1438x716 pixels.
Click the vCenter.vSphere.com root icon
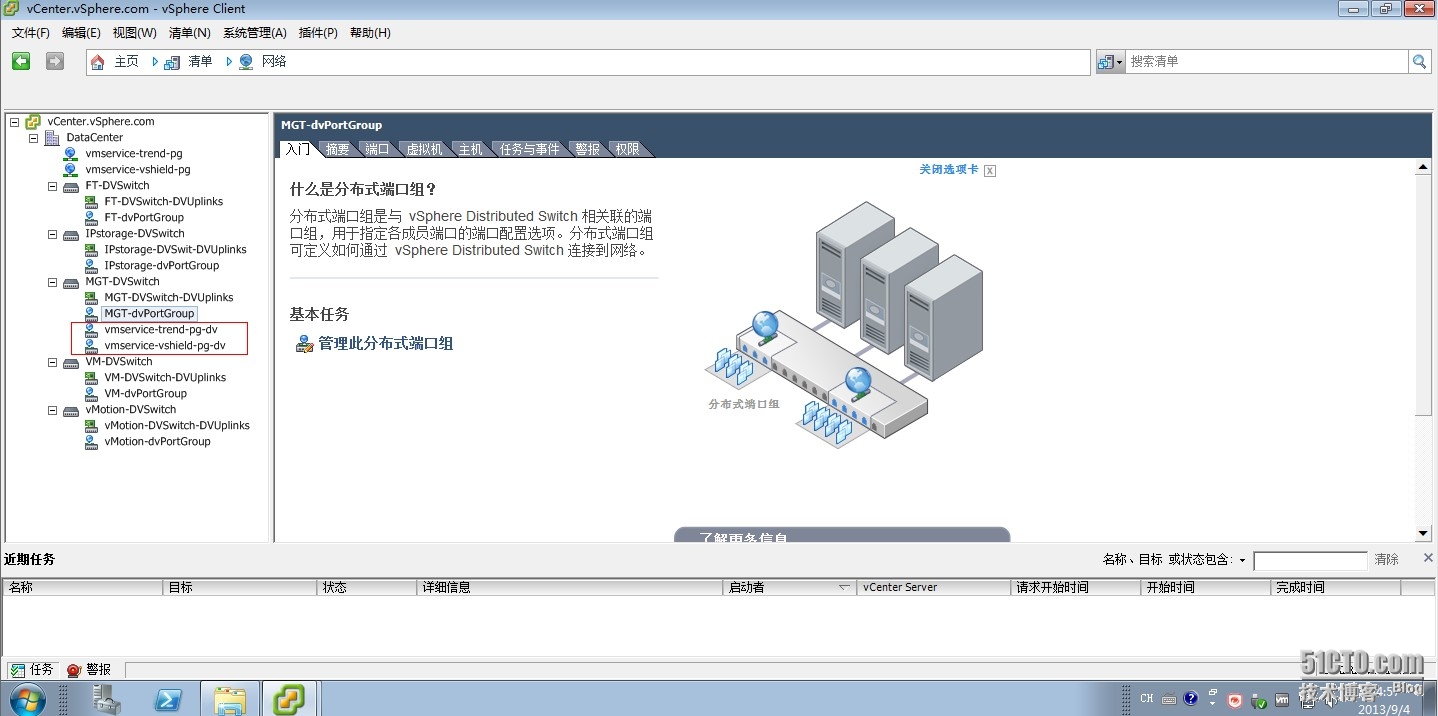pos(33,122)
